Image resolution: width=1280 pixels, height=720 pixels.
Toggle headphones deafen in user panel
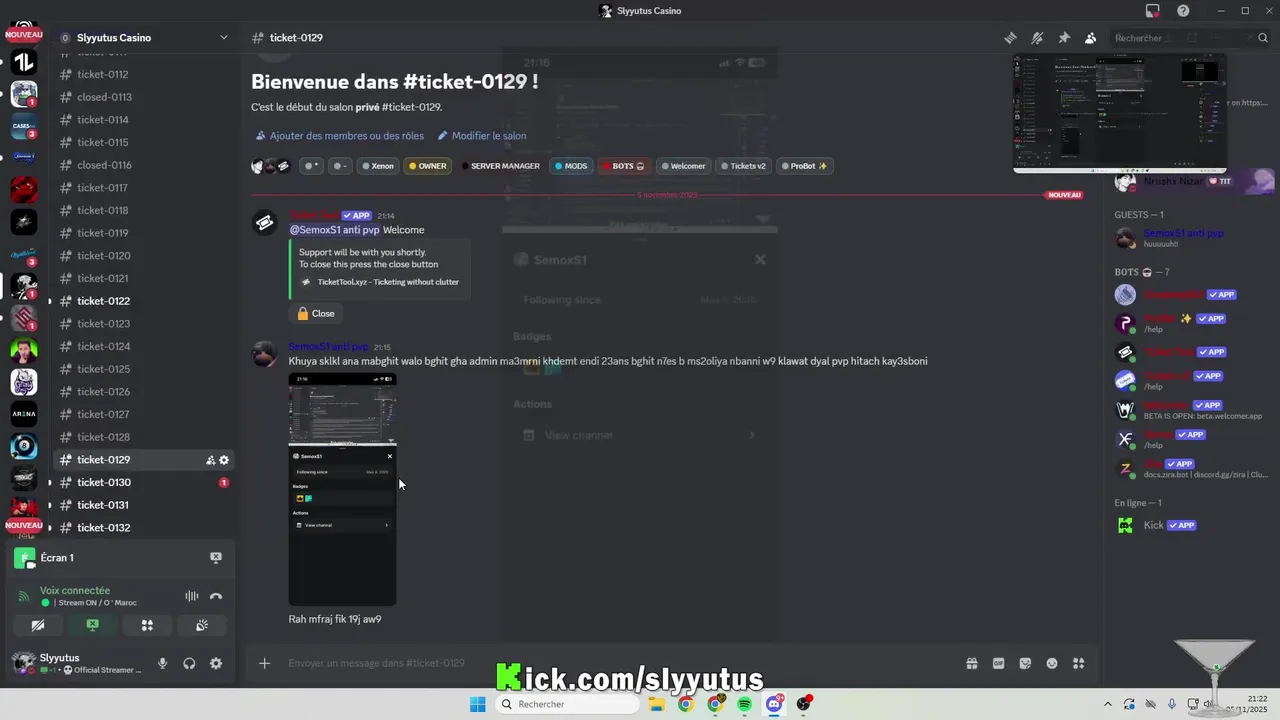click(189, 663)
